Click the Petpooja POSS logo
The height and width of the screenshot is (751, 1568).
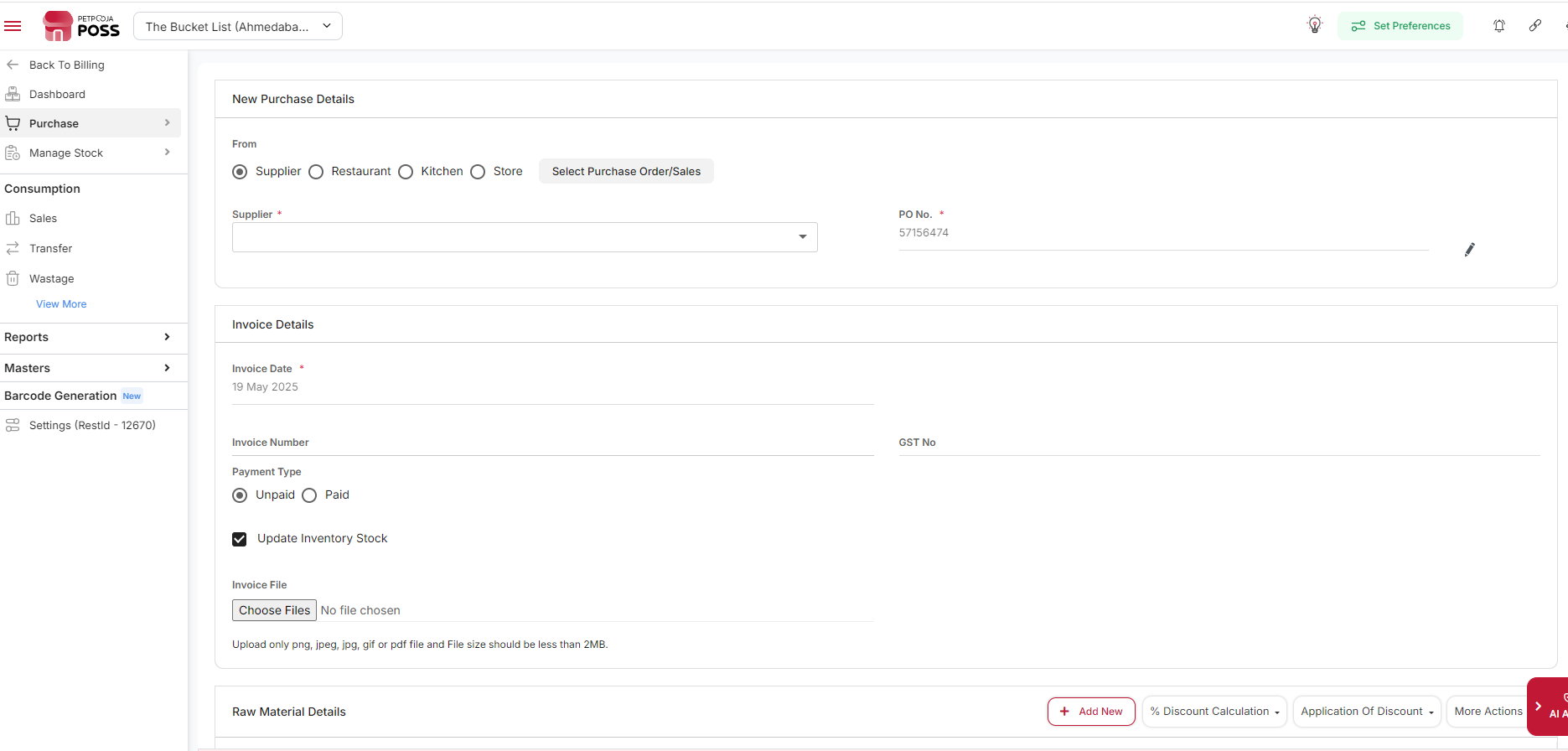81,26
